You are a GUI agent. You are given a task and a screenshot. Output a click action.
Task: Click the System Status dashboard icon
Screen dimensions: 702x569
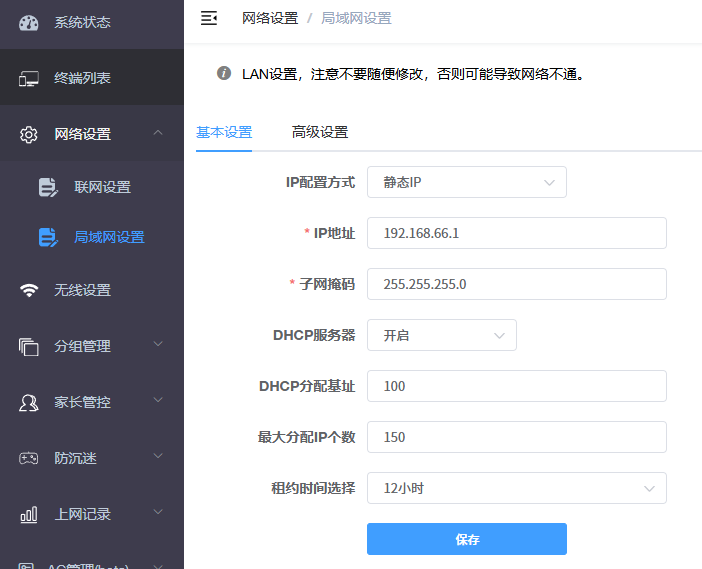click(29, 22)
